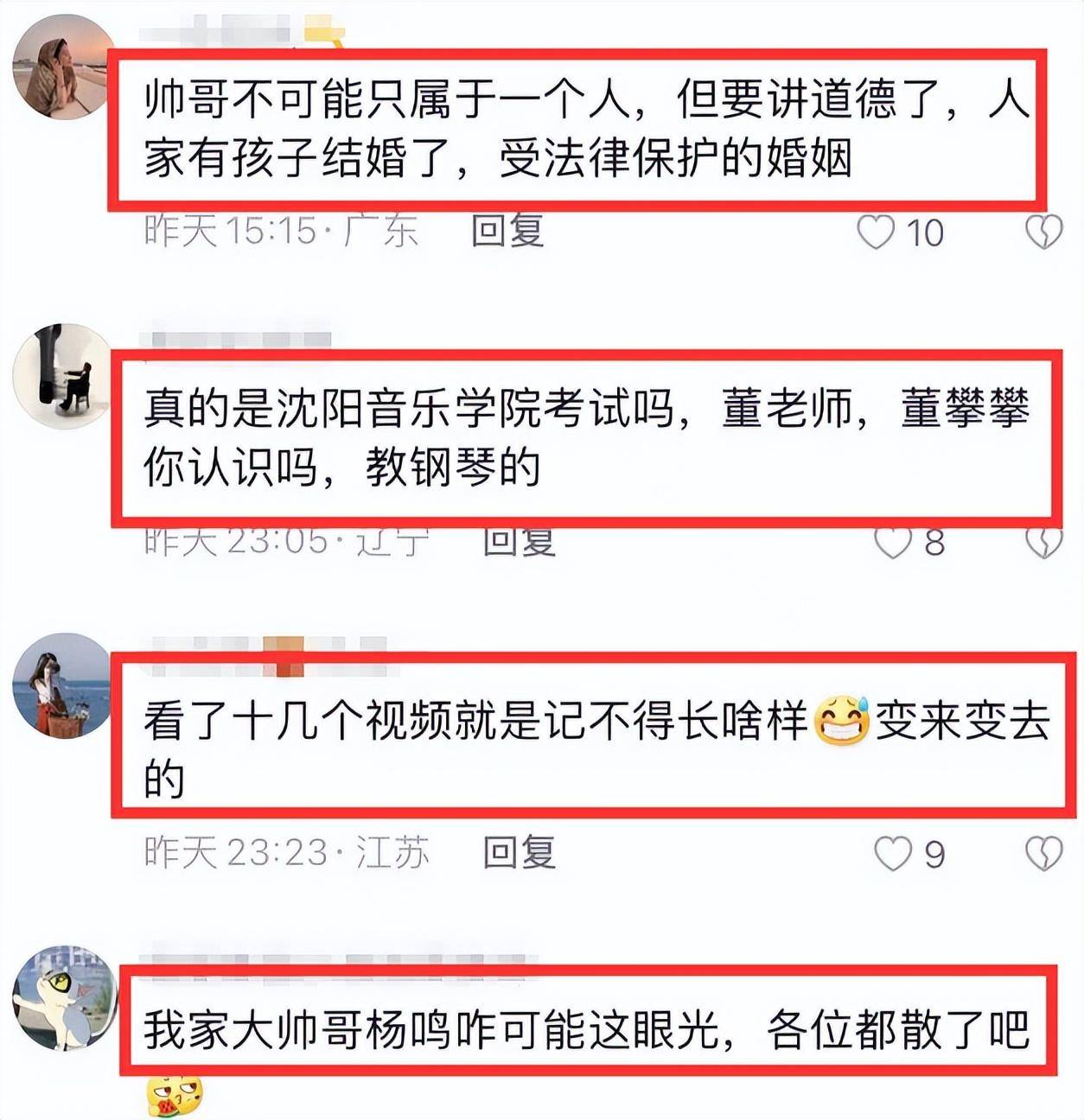Image resolution: width=1084 pixels, height=1120 pixels.
Task: Like the comment with 9 likes
Action: pos(892,854)
